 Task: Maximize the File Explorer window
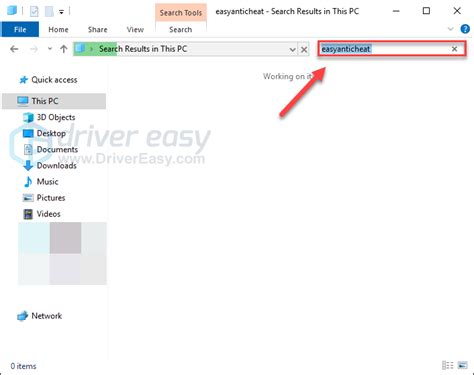pyautogui.click(x=426, y=11)
